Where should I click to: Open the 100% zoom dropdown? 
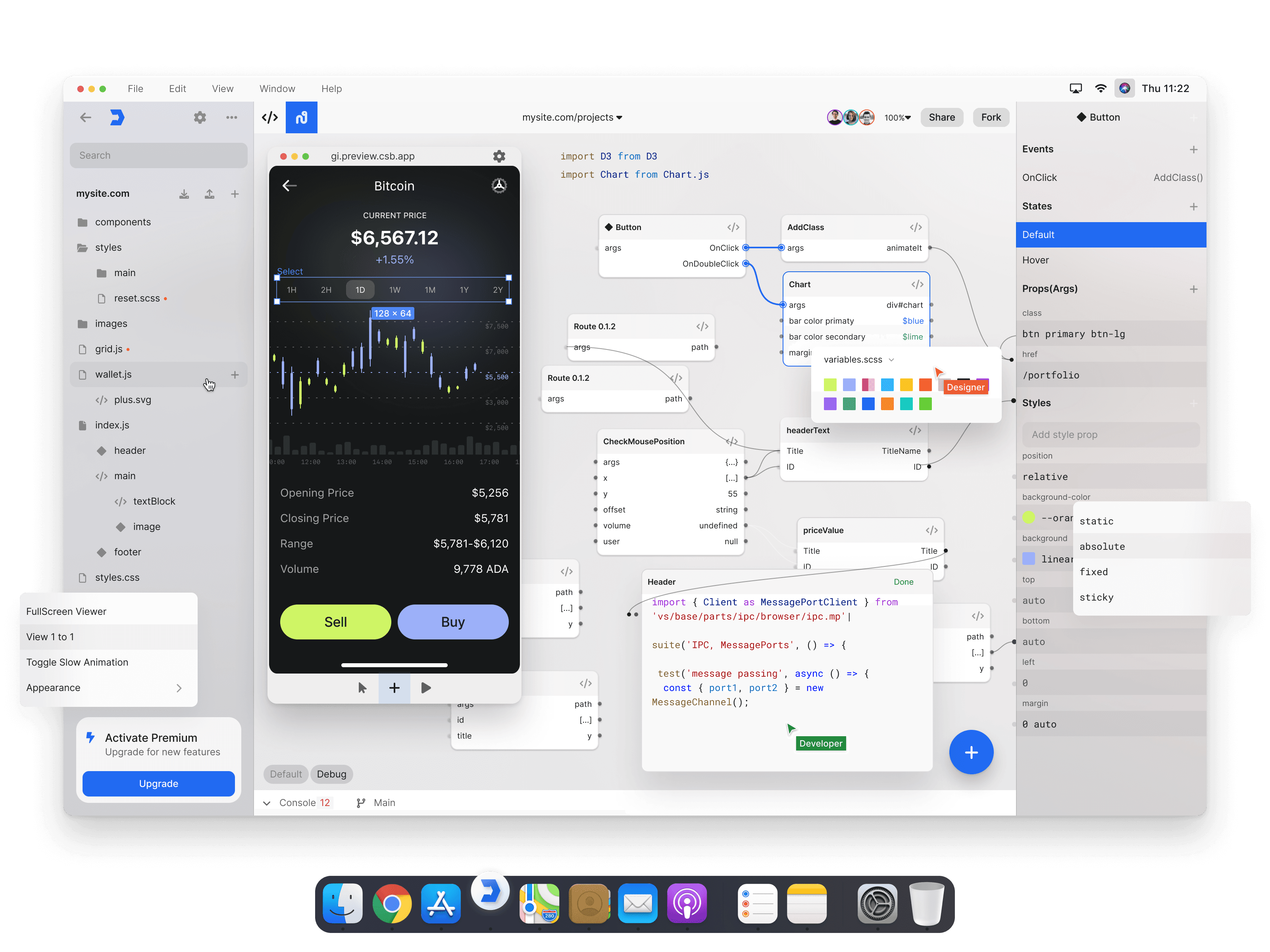pyautogui.click(x=897, y=118)
